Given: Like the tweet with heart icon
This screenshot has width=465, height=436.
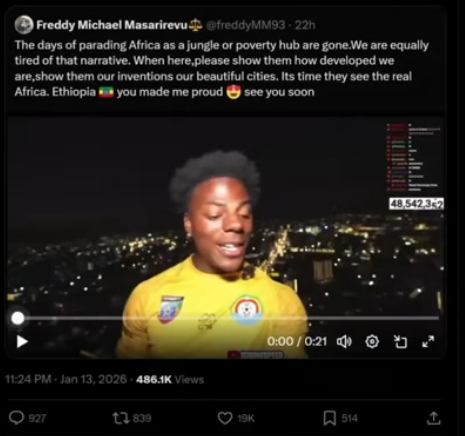Looking at the screenshot, I should click(225, 418).
